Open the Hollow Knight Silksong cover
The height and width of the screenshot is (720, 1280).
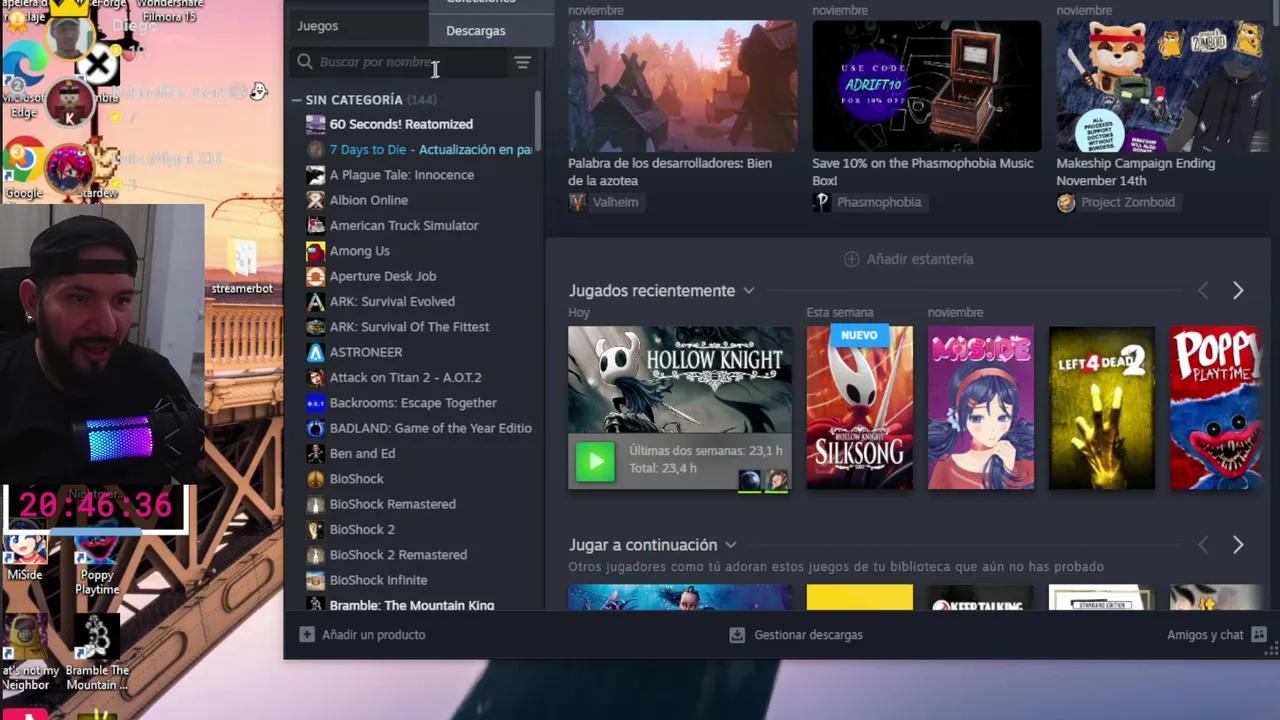coord(860,408)
